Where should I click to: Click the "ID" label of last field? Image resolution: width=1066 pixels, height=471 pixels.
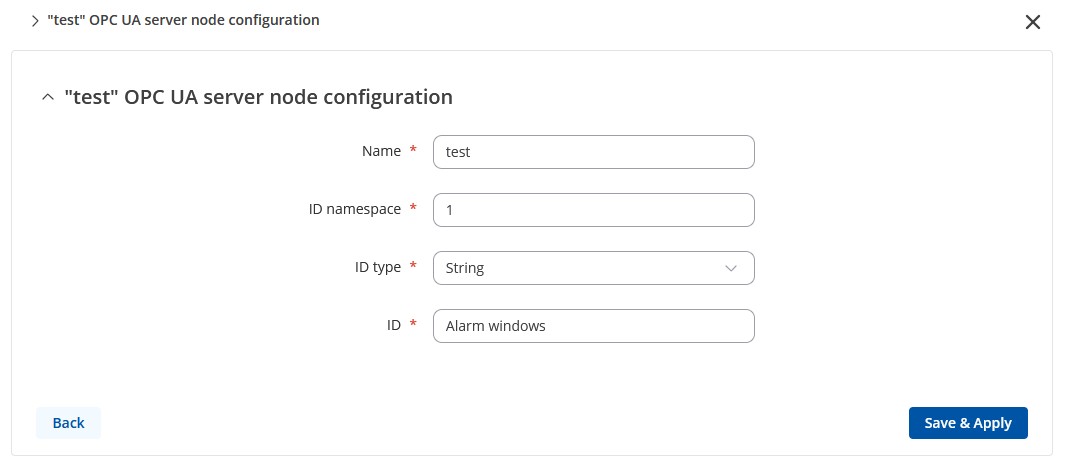(394, 325)
